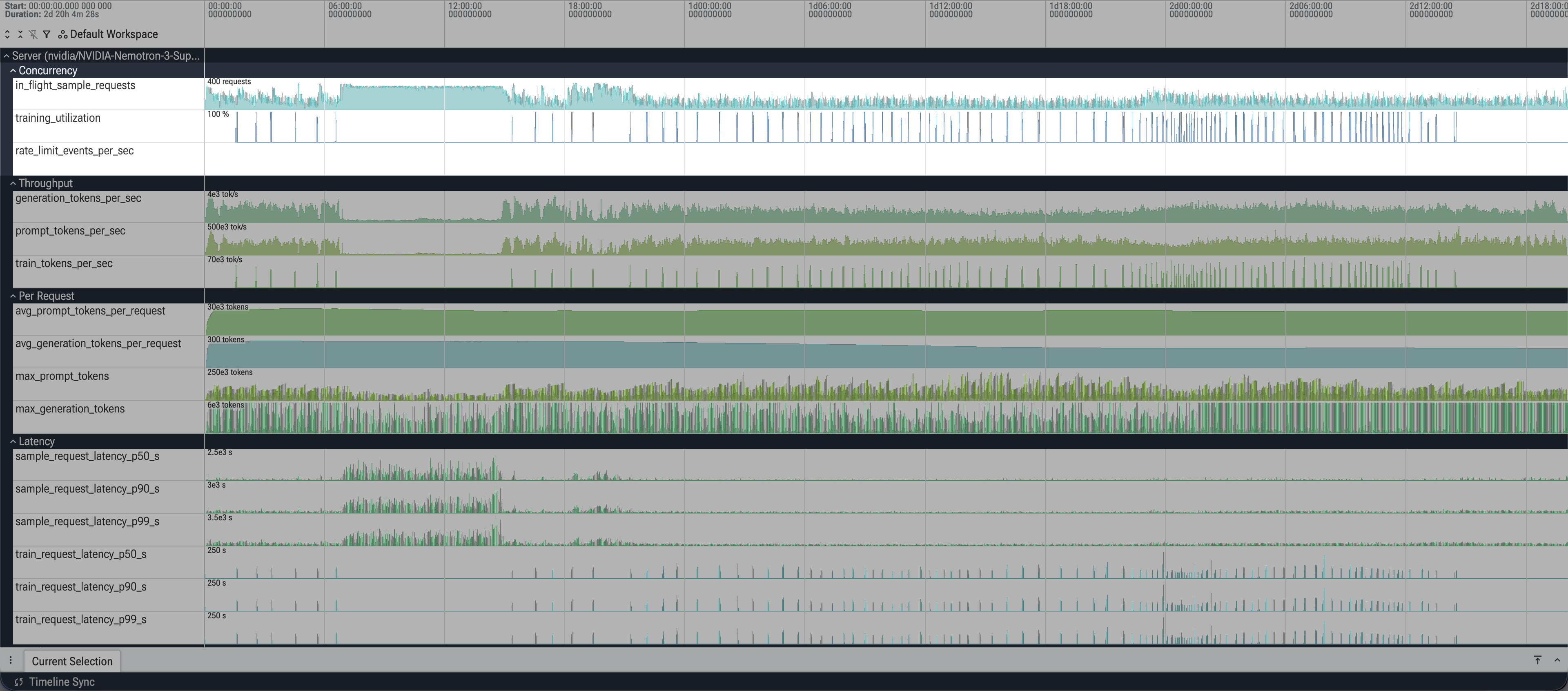Image resolution: width=1568 pixels, height=691 pixels.
Task: Click the 70e3 tok/s scale label
Action: 225,259
